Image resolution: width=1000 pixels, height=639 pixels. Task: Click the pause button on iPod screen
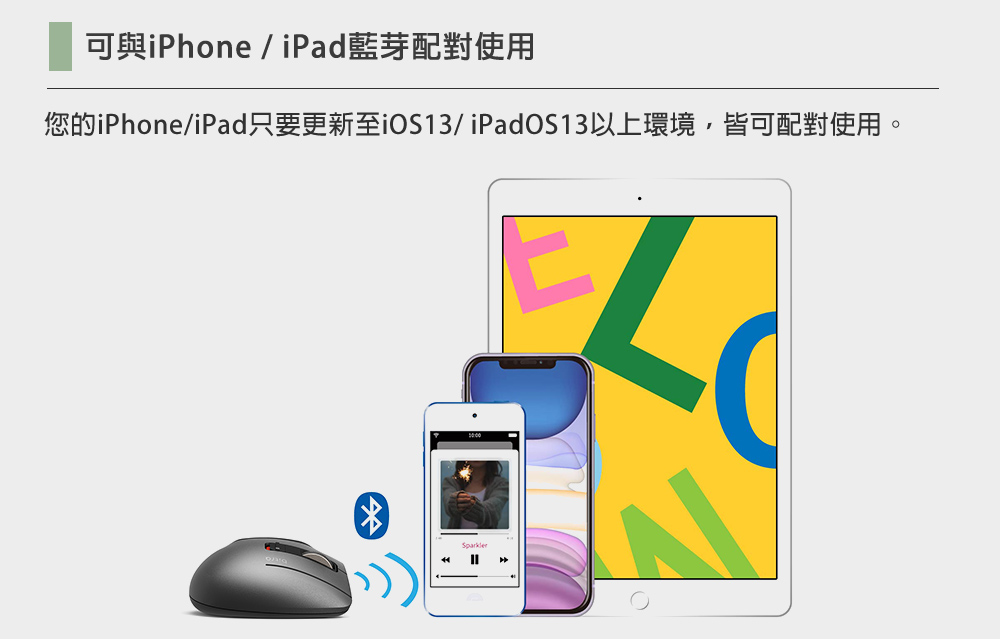pos(474,560)
